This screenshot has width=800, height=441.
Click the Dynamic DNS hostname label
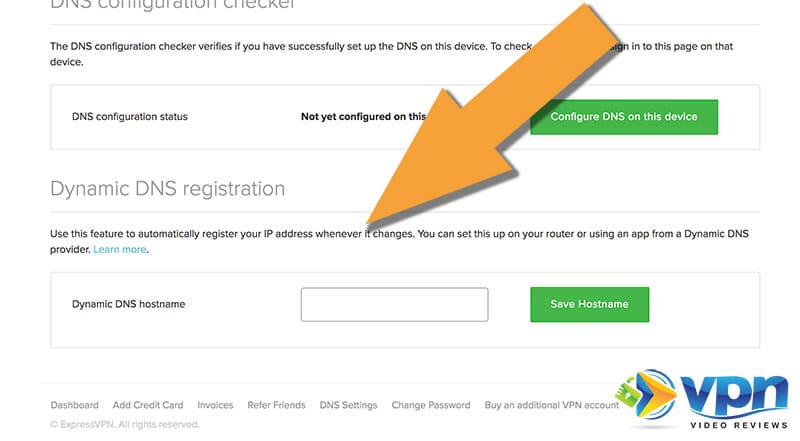129,304
